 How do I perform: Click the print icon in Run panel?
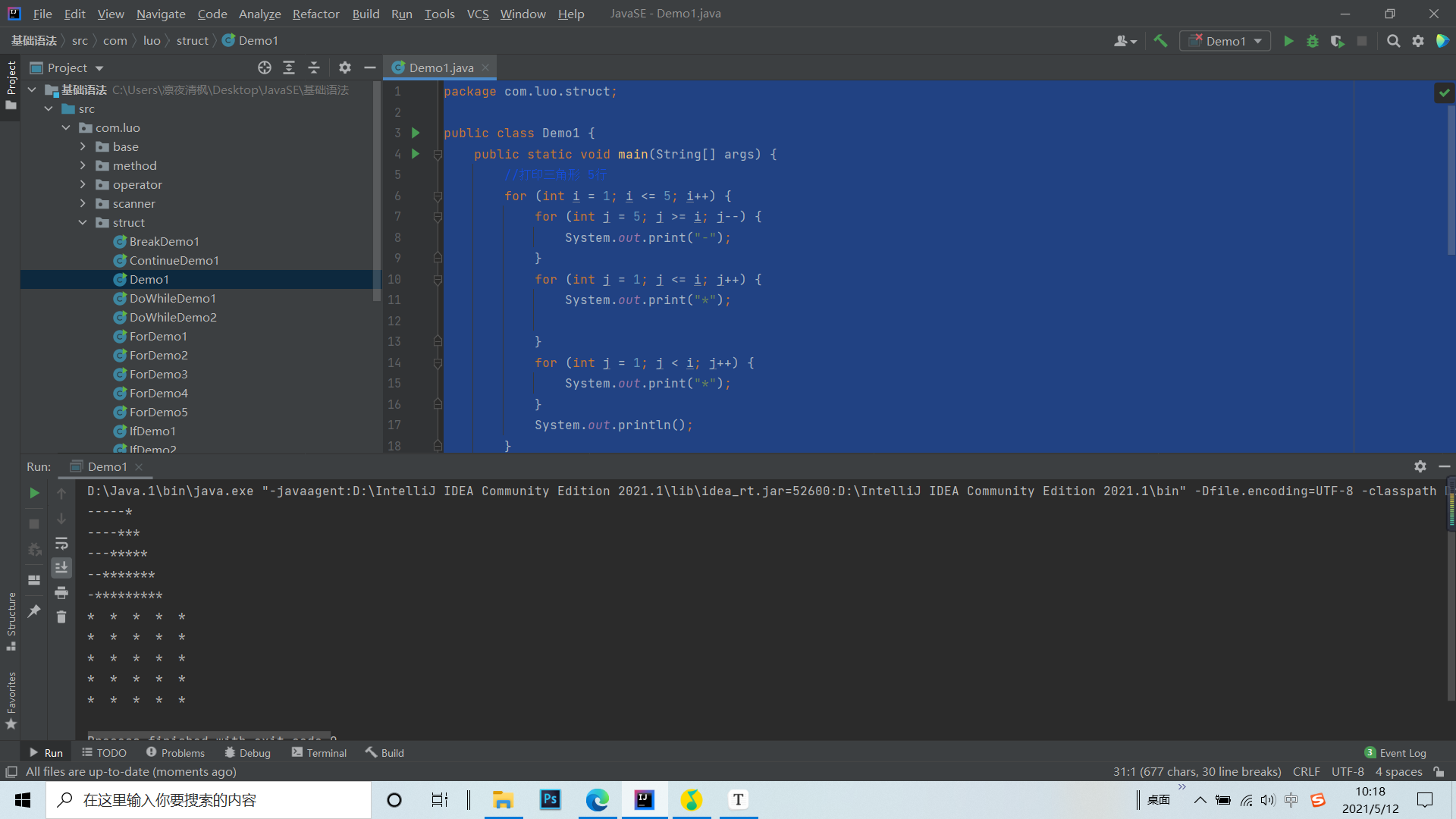click(61, 592)
